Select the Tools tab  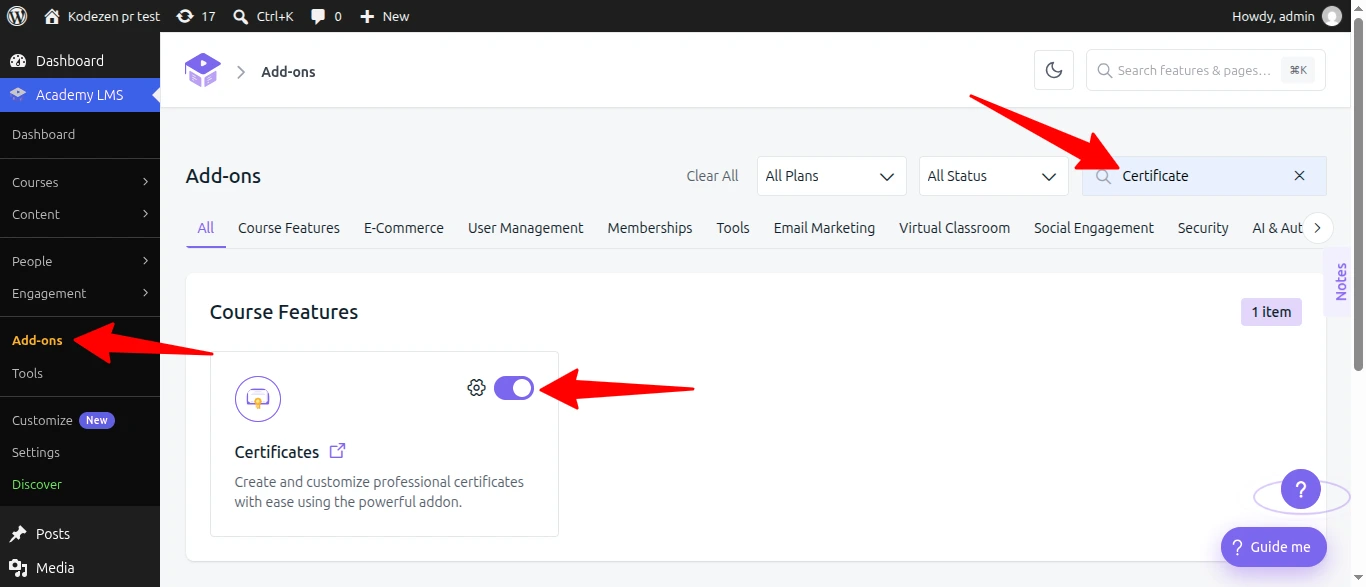733,228
